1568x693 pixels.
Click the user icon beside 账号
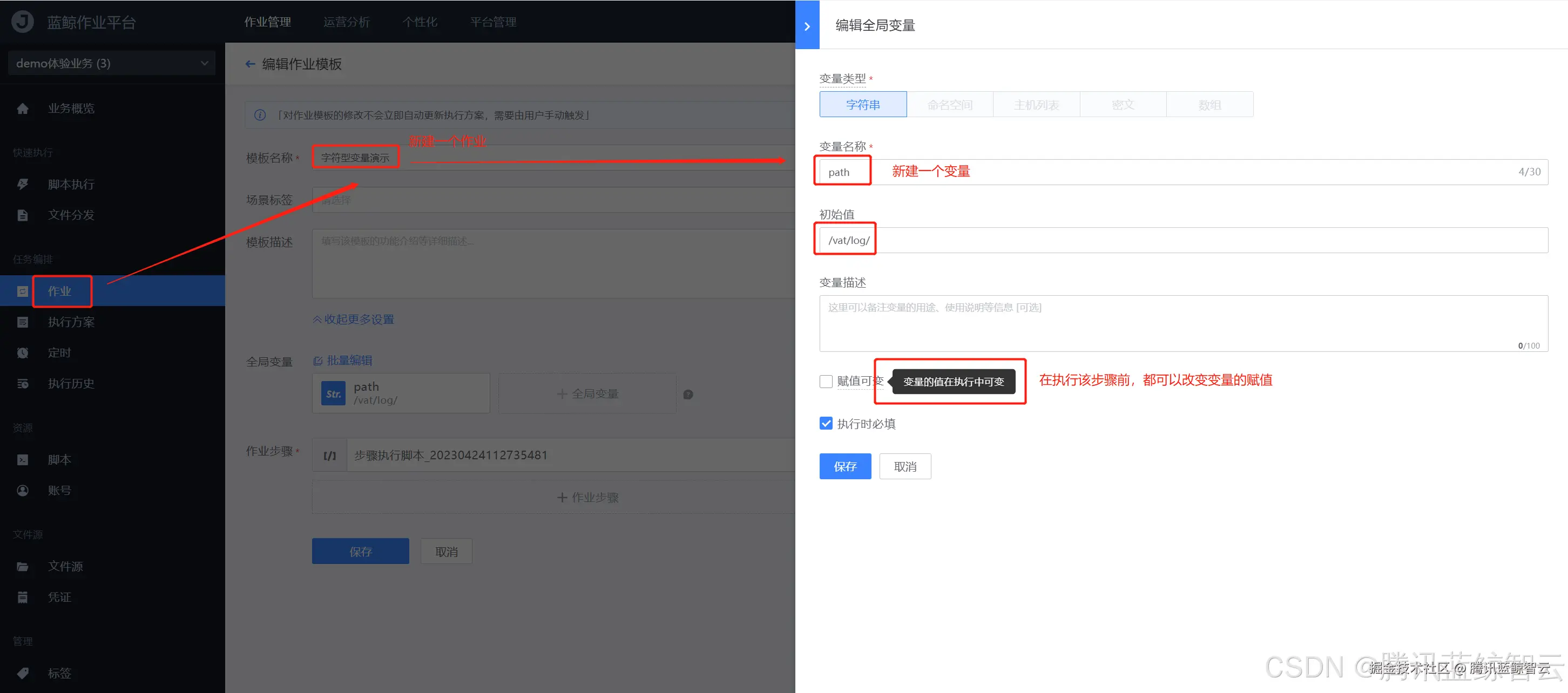point(23,491)
